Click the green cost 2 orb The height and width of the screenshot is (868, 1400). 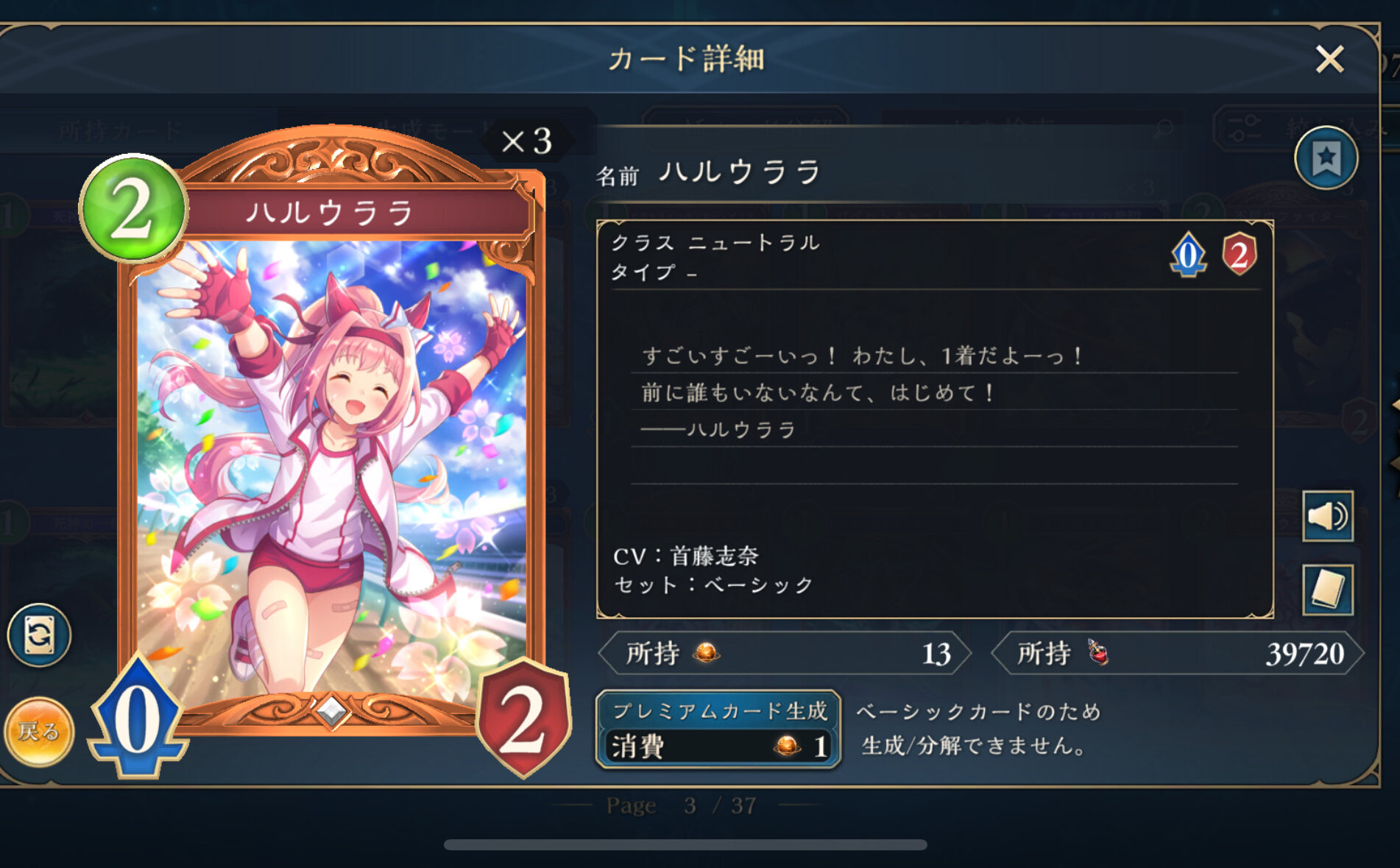[x=133, y=209]
